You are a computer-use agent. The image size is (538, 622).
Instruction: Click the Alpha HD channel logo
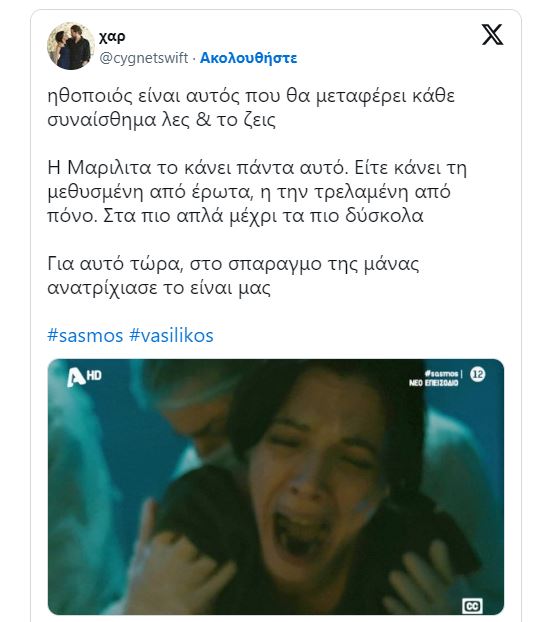(84, 376)
